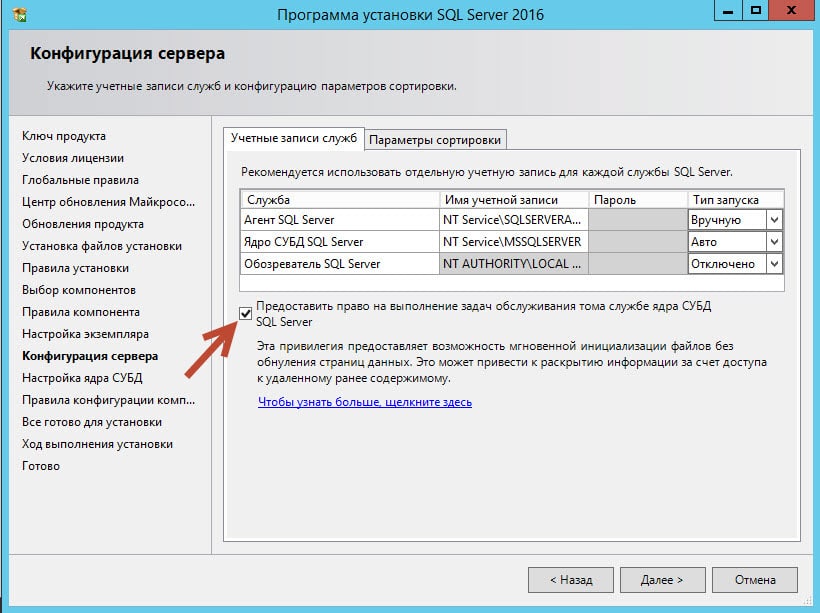Image resolution: width=820 pixels, height=613 pixels.
Task: Close the SQL Server 2016 setup window
Action: (792, 11)
